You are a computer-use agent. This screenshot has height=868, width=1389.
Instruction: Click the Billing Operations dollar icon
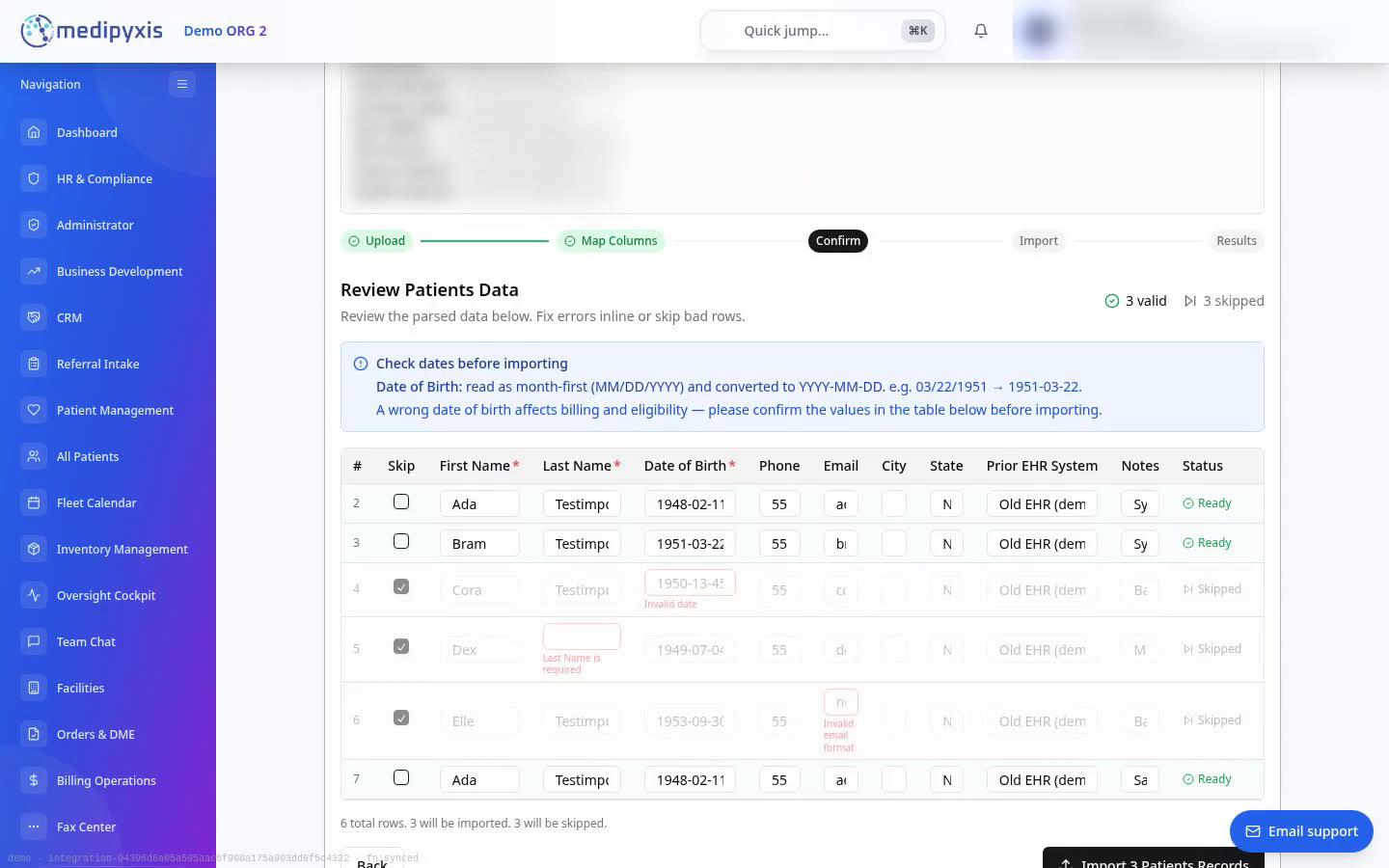pos(34,780)
